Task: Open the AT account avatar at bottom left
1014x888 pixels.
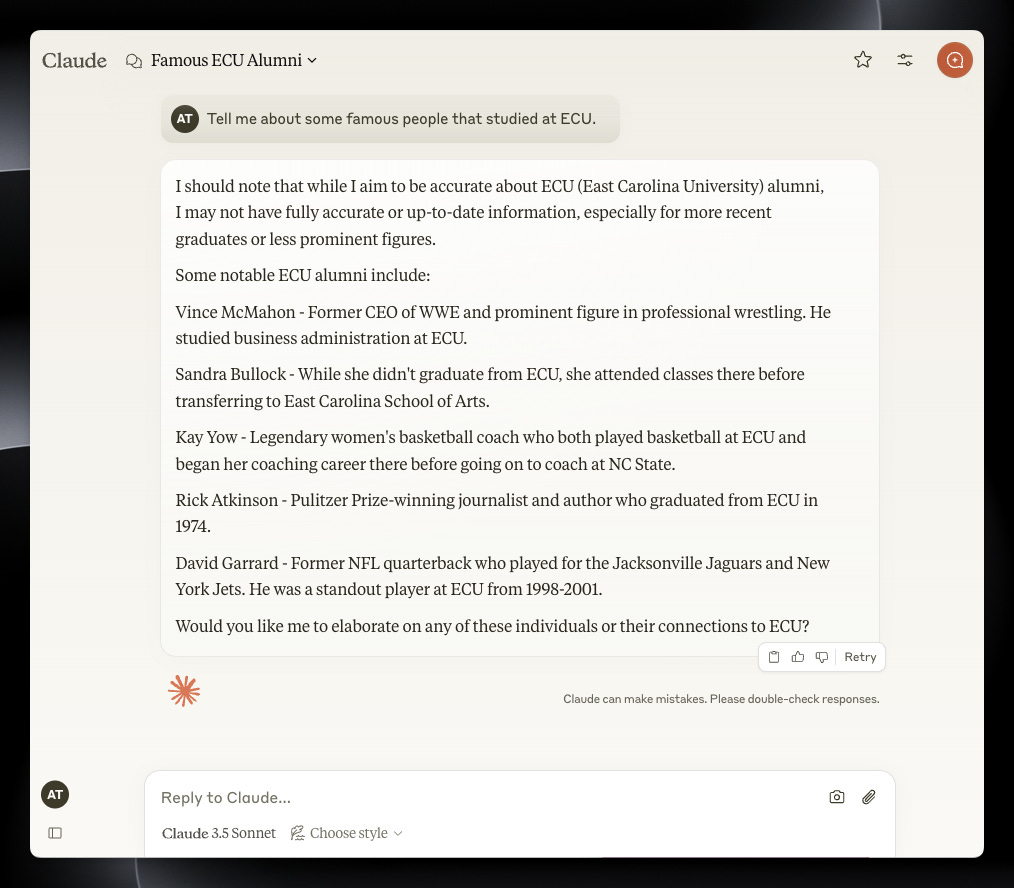Action: coord(55,794)
